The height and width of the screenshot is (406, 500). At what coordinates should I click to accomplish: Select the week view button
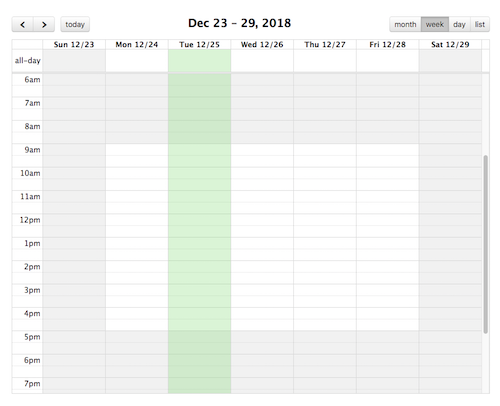pyautogui.click(x=435, y=24)
